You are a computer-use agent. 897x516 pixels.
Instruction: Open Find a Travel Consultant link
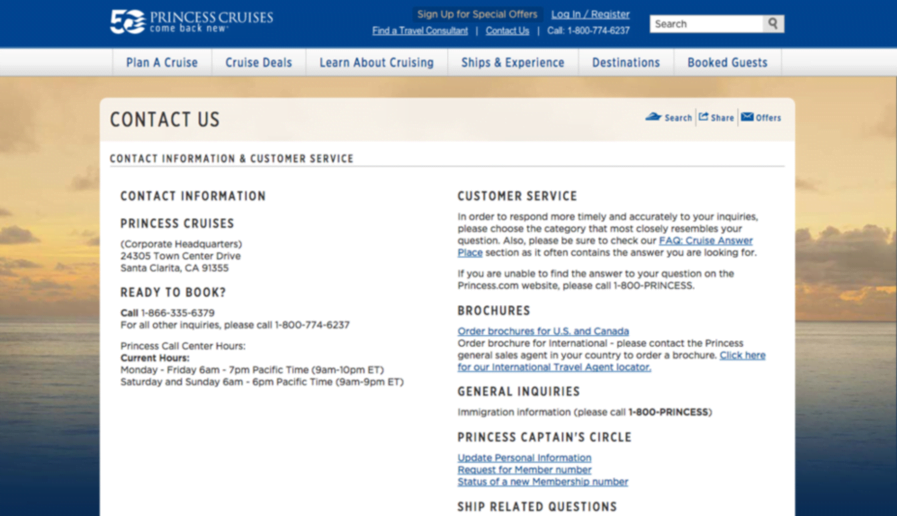420,31
